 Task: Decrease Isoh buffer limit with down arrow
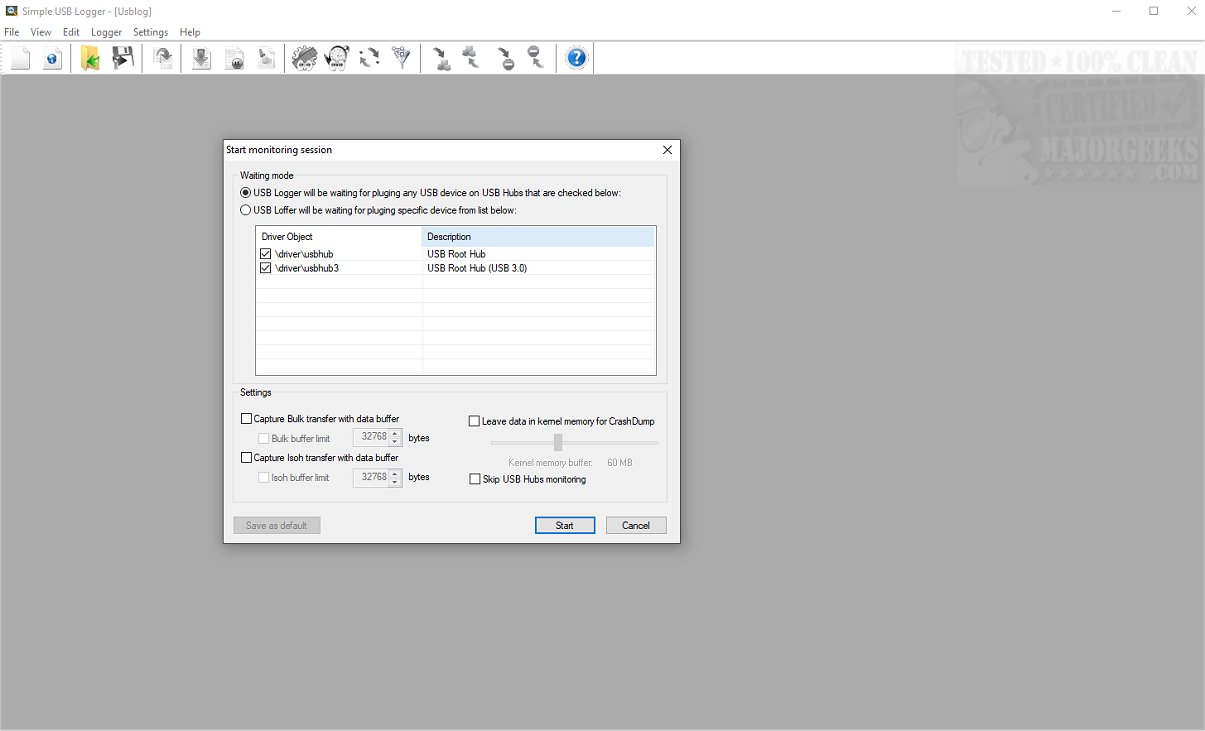coord(396,482)
